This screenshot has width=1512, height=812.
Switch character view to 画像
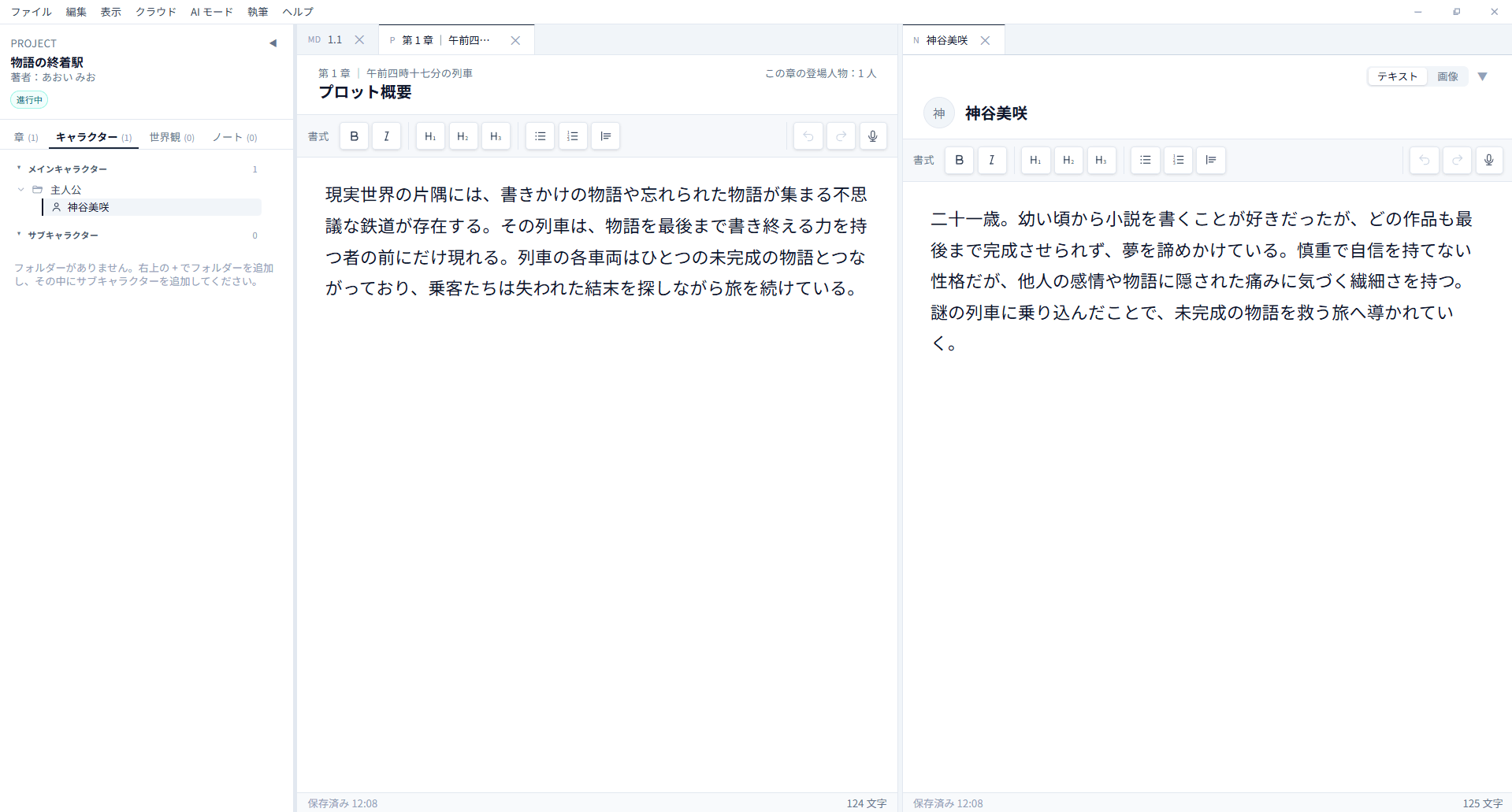[x=1447, y=76]
